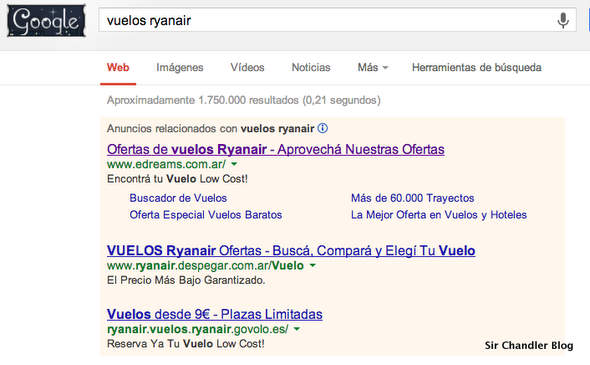Expand govolo.es URL dropdown arrow
Viewport: 590px width, 365px height.
point(297,329)
